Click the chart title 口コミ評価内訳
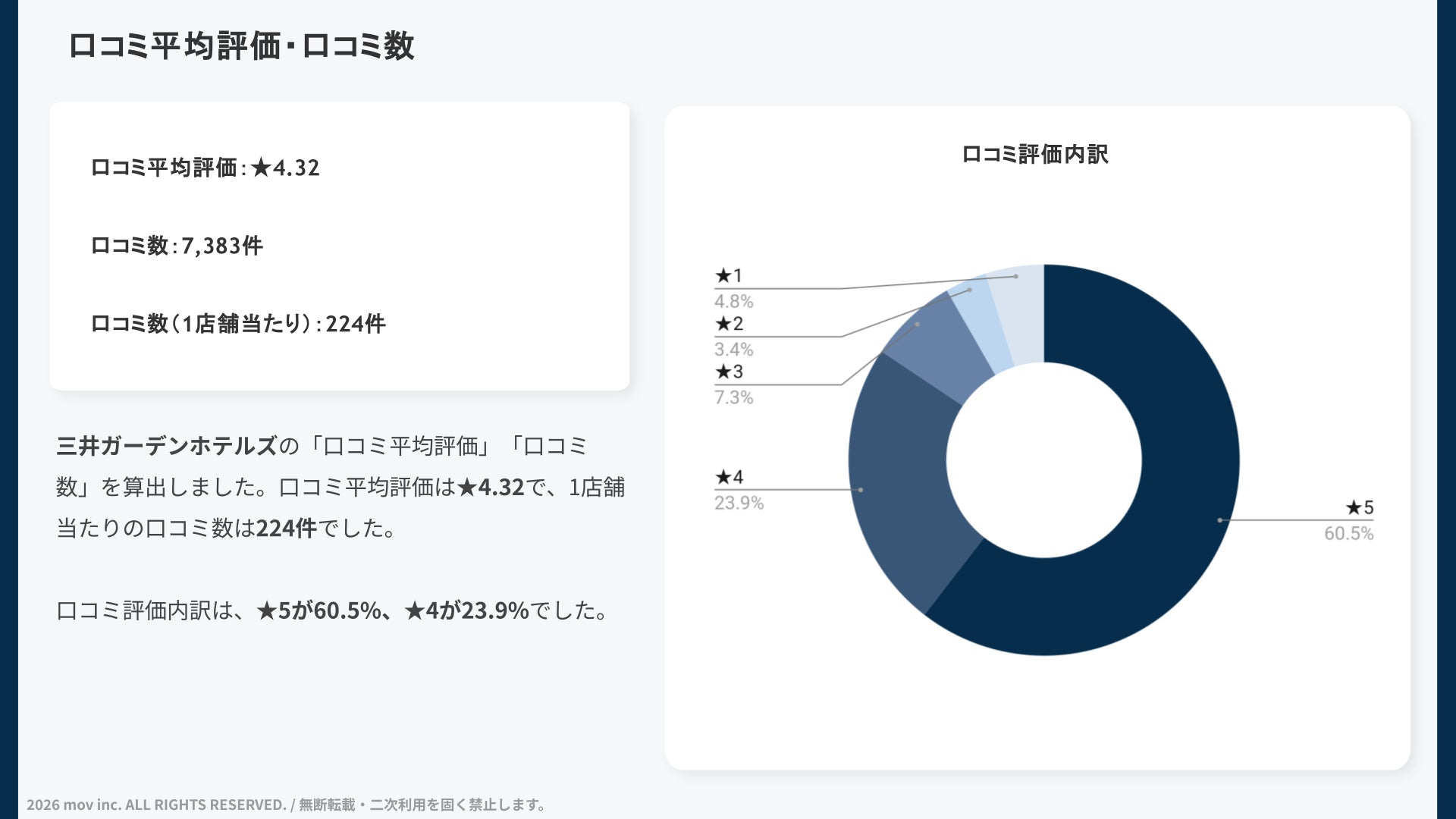Viewport: 1456px width, 819px height. [1035, 155]
